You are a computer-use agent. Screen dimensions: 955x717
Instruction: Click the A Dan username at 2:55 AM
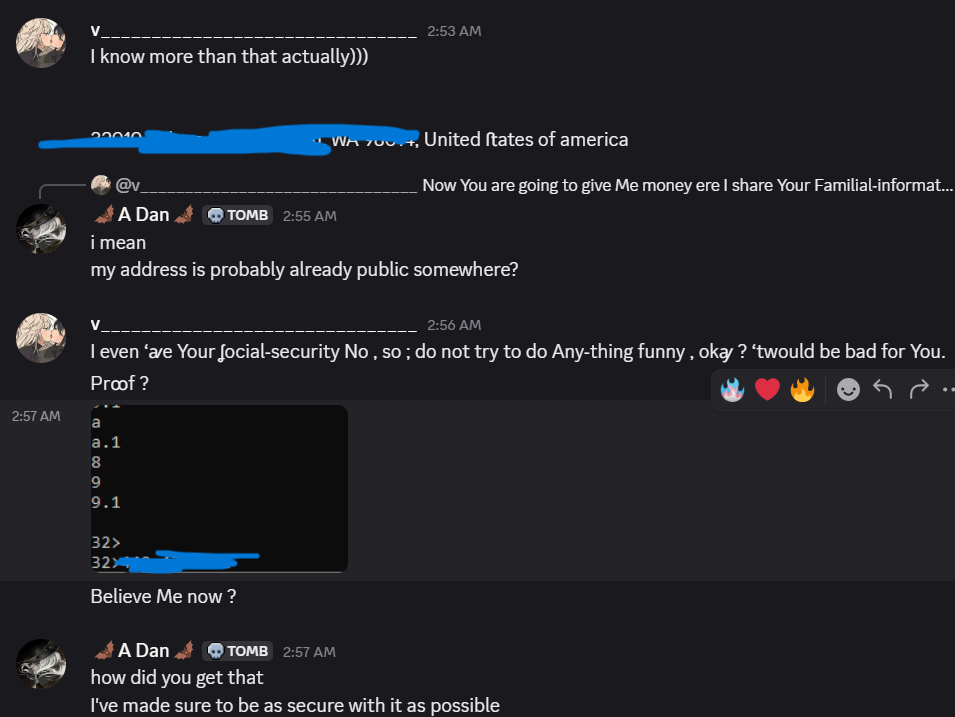coord(144,214)
